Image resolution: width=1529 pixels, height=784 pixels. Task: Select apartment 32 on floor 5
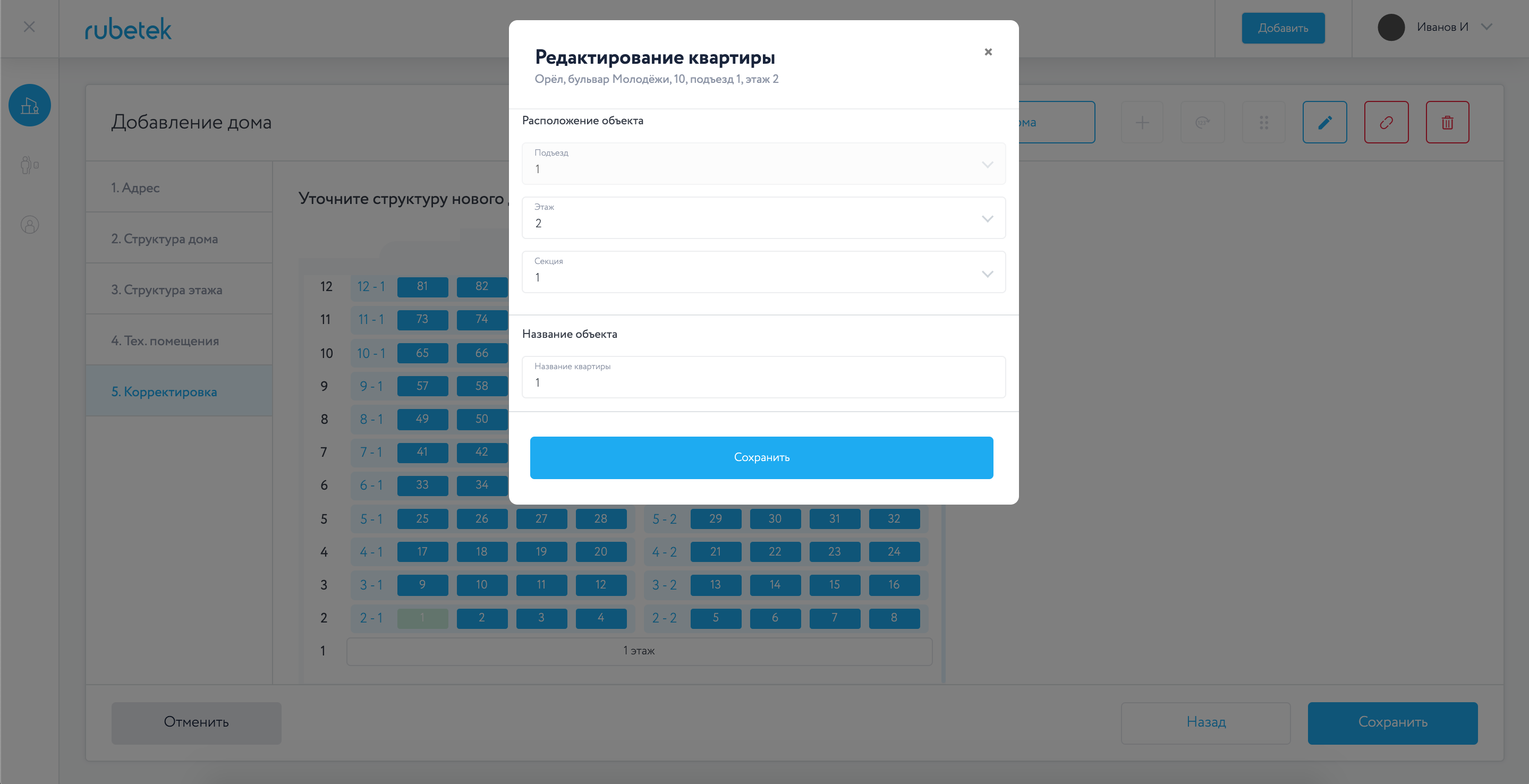(x=894, y=519)
